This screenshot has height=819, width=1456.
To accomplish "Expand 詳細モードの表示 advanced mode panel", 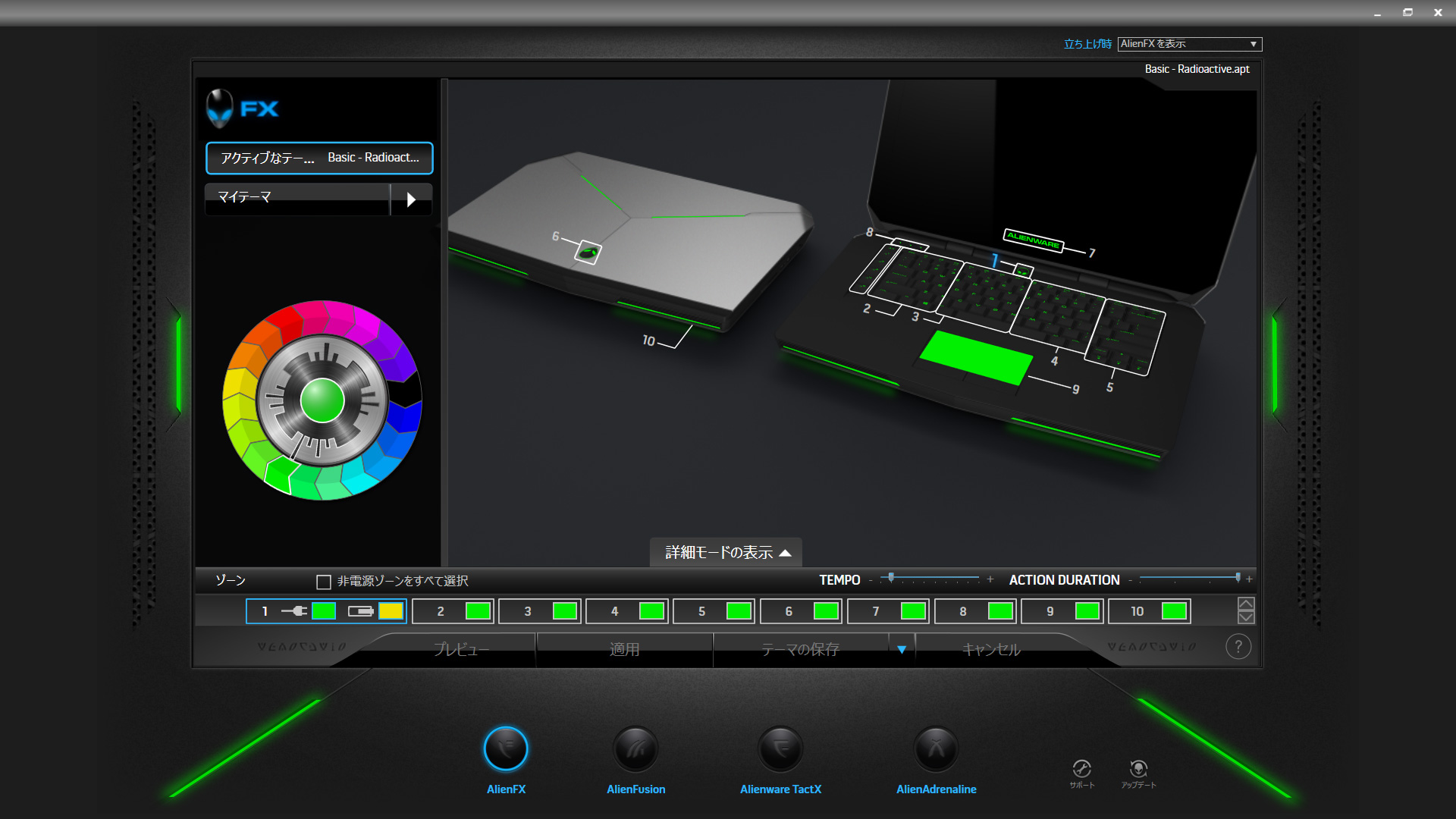I will point(726,553).
